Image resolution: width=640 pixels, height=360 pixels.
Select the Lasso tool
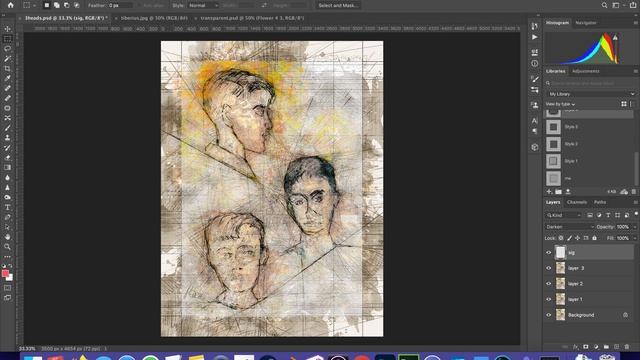[x=7, y=49]
